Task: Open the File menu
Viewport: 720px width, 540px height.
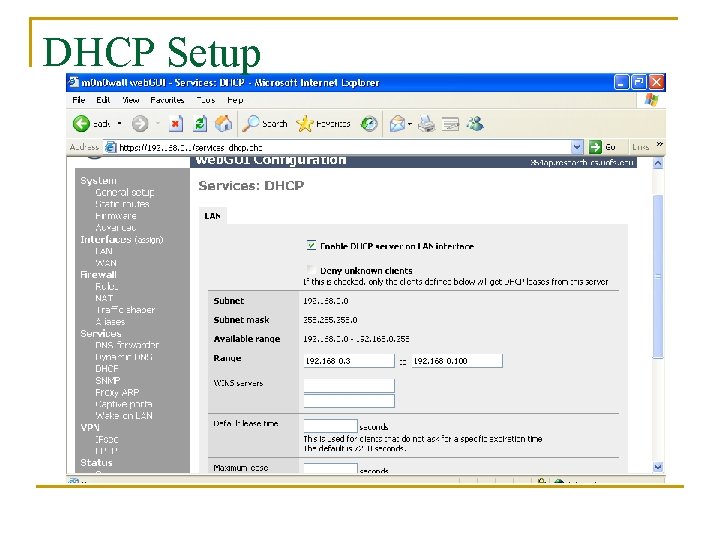Action: pyautogui.click(x=79, y=100)
